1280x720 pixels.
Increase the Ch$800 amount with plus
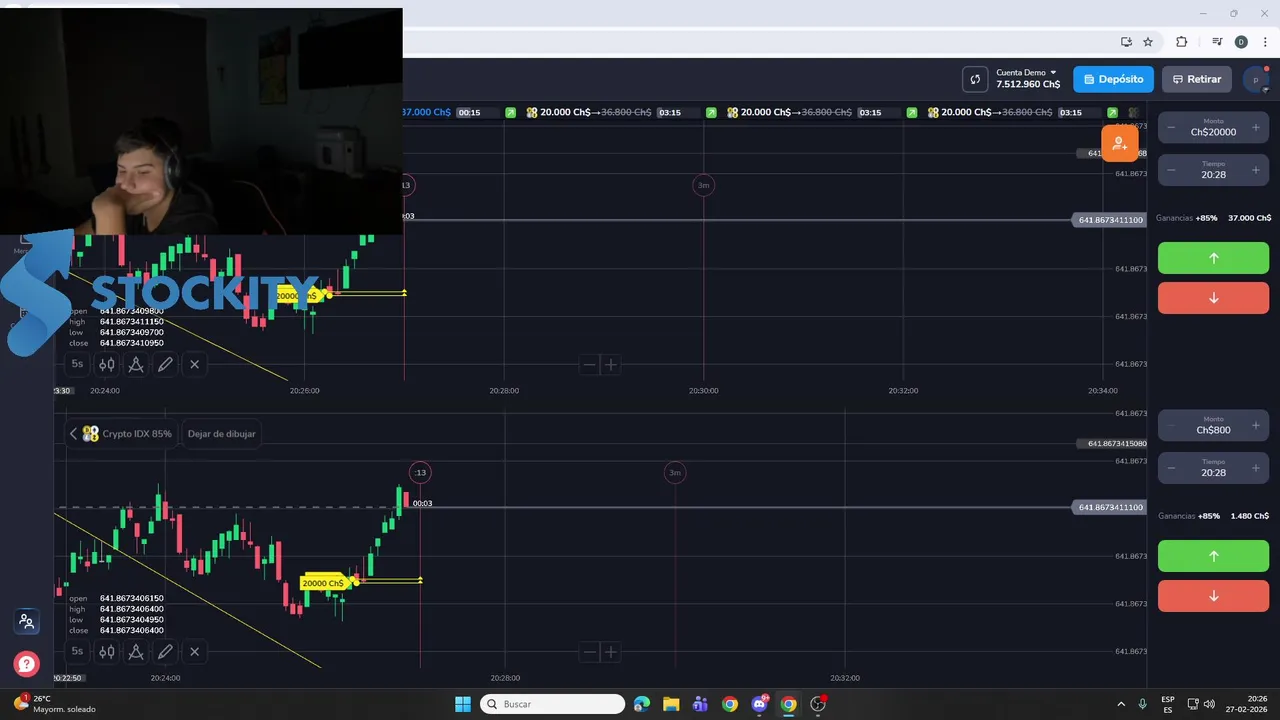(1256, 426)
